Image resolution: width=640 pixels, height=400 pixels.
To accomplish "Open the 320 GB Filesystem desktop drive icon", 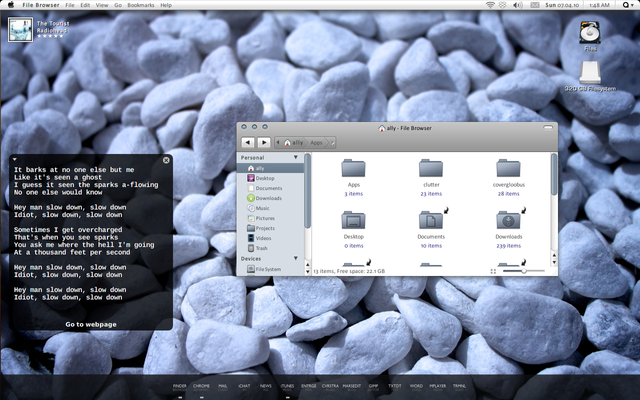I will 590,72.
